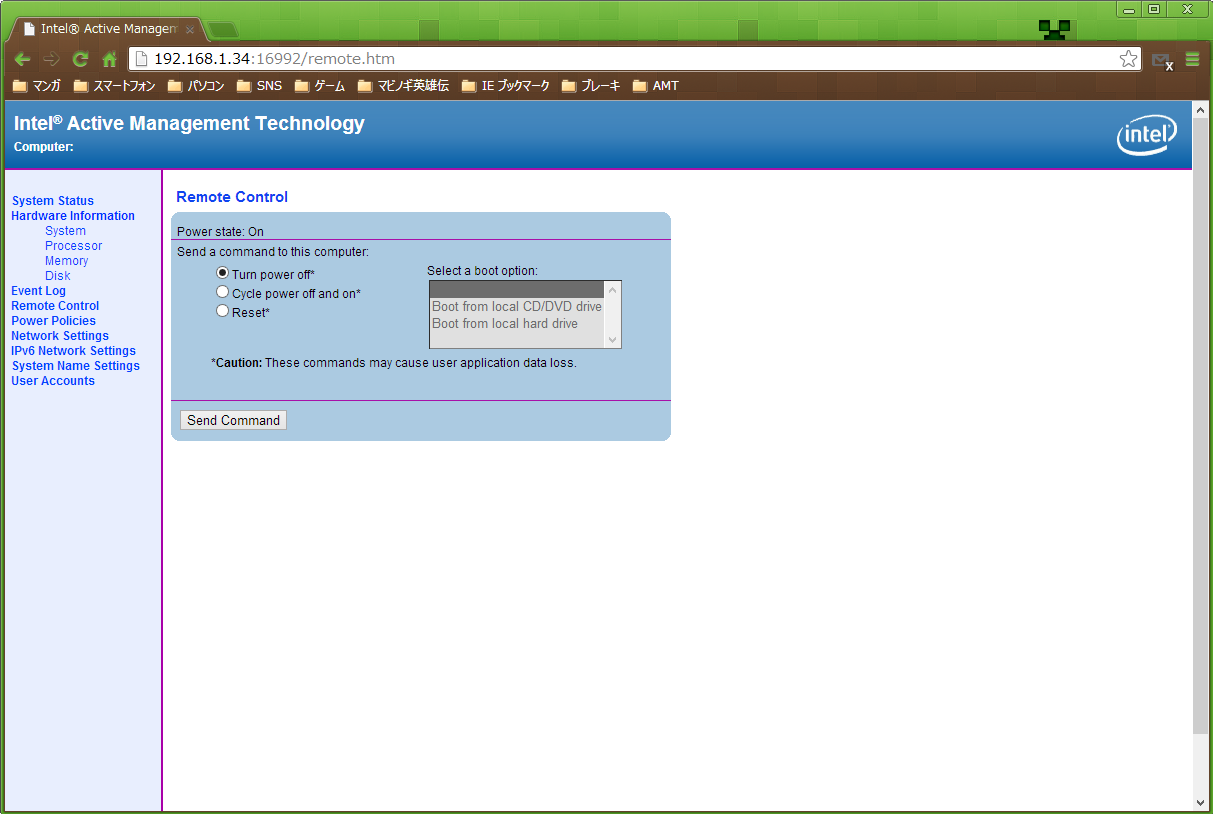This screenshot has width=1213, height=814.
Task: Open the ゲーム bookmark folder
Action: click(x=320, y=86)
